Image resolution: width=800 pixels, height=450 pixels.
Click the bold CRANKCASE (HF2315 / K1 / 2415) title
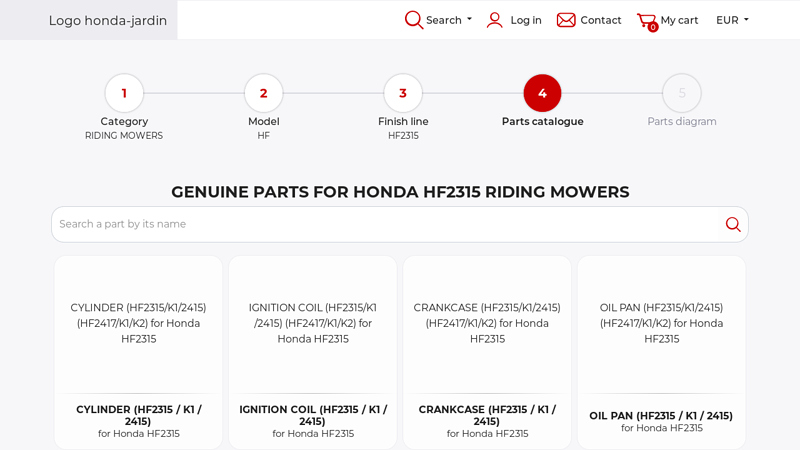[x=487, y=415]
